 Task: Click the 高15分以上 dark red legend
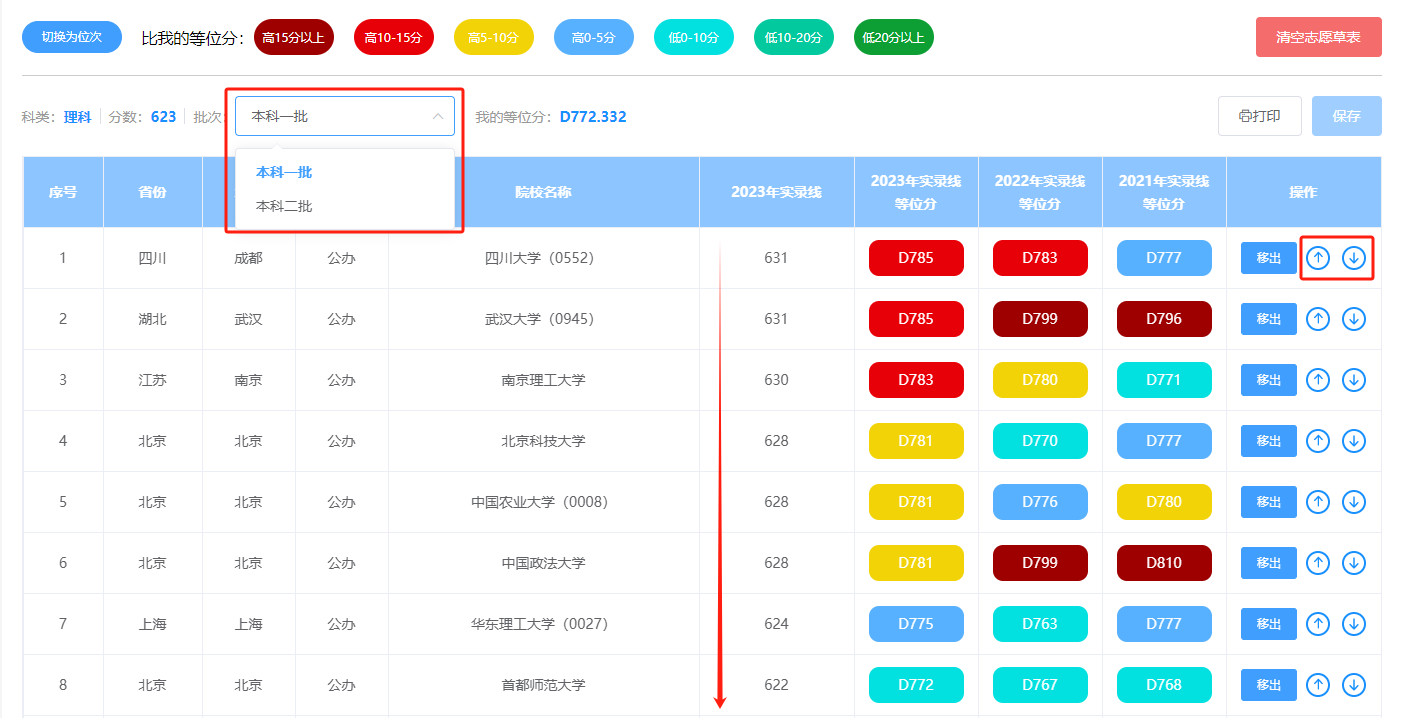tap(294, 37)
